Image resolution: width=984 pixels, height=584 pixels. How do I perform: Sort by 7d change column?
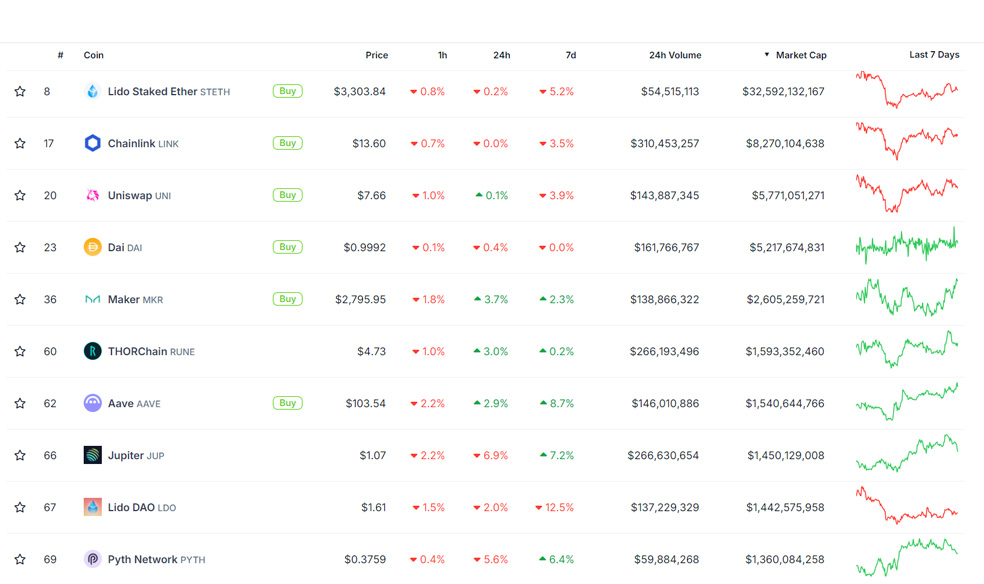570,55
